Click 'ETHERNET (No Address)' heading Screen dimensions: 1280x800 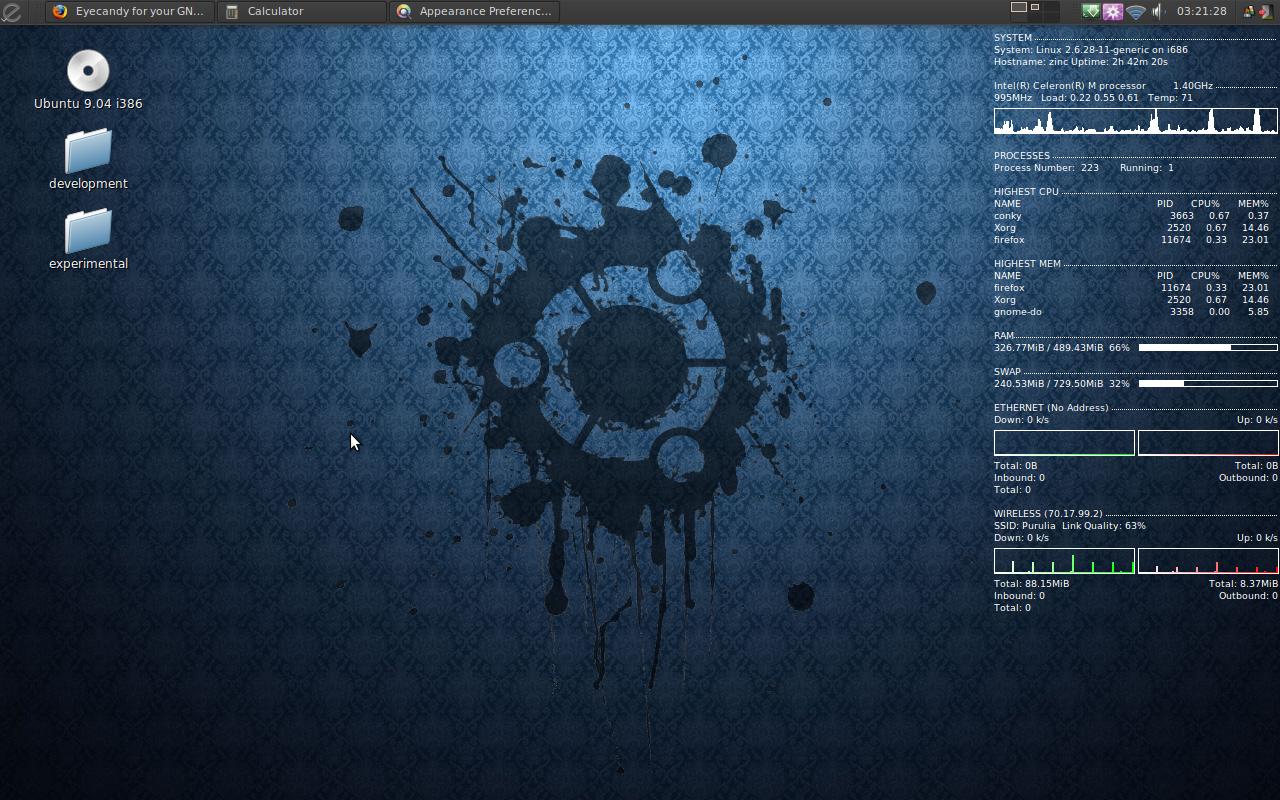pyautogui.click(x=1051, y=408)
